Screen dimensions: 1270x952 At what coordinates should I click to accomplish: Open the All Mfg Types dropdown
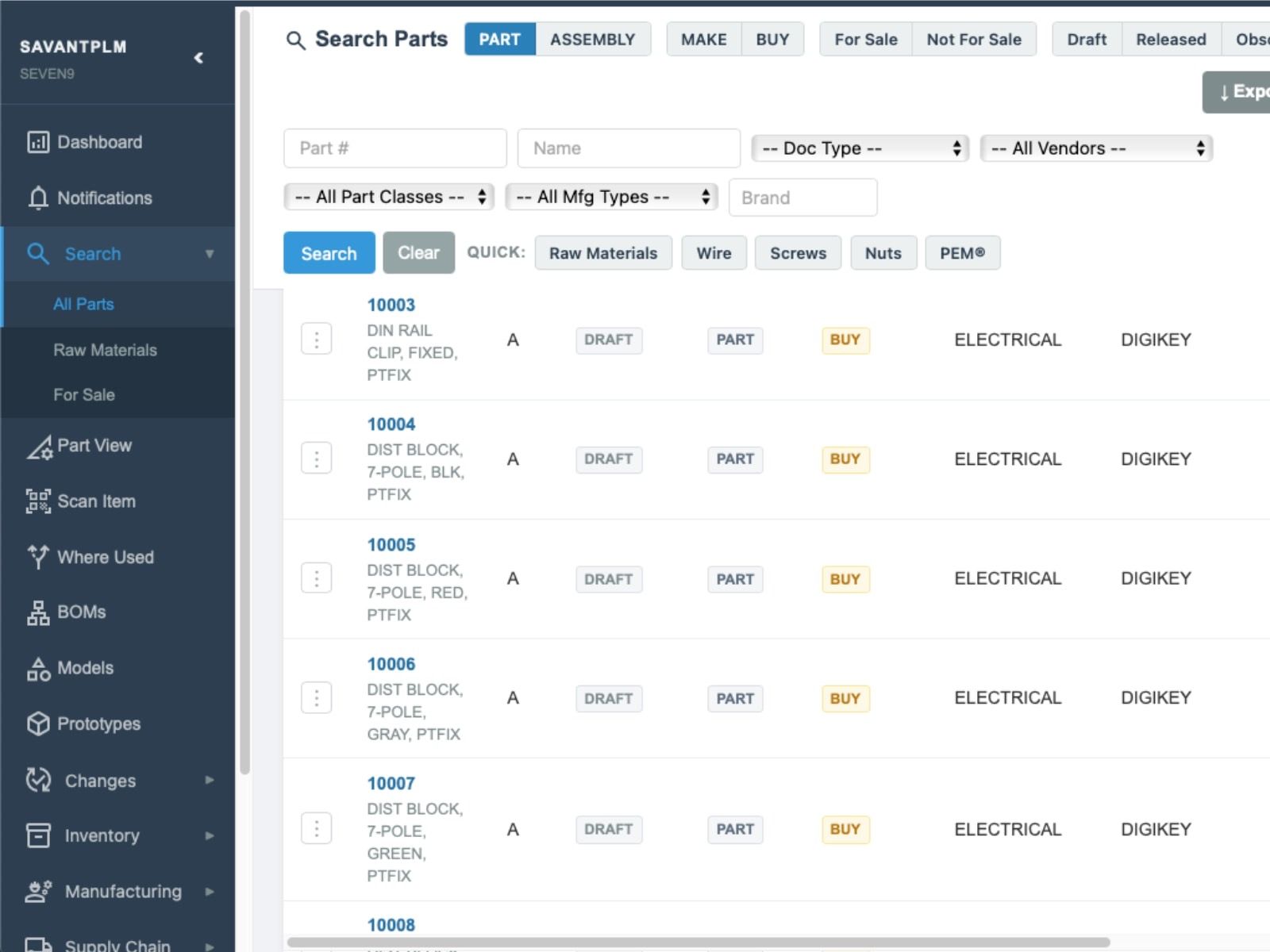click(611, 197)
